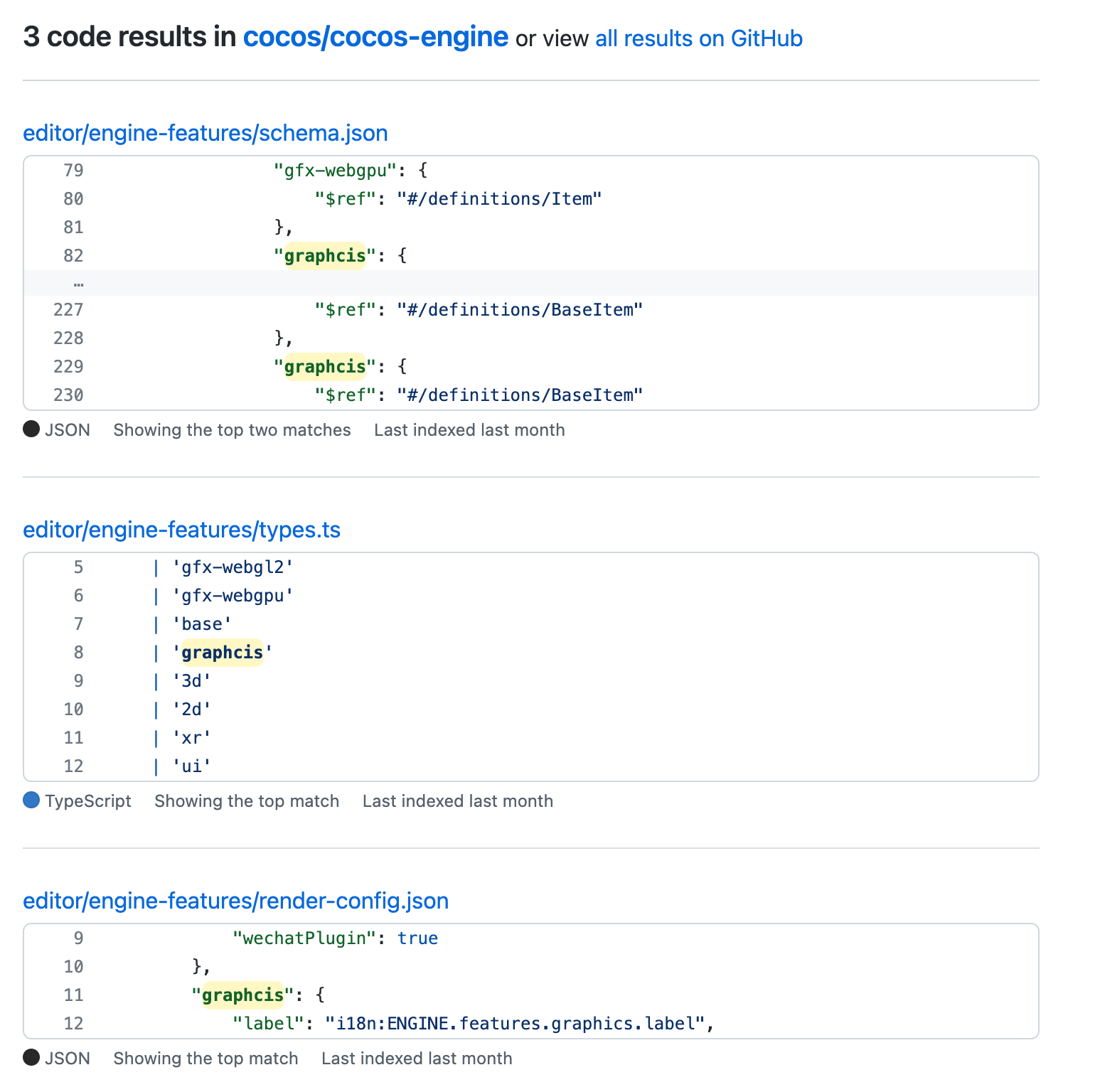Click the JSON language dot under render-config.json

[31, 1058]
